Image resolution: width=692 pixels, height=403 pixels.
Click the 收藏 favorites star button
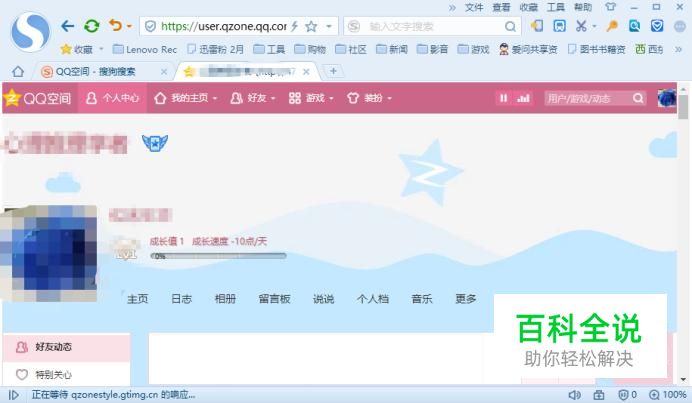pos(77,49)
